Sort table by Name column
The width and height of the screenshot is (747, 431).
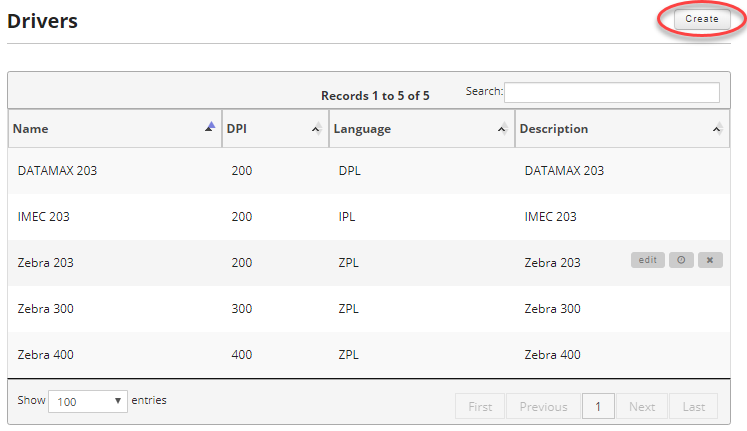pyautogui.click(x=115, y=129)
